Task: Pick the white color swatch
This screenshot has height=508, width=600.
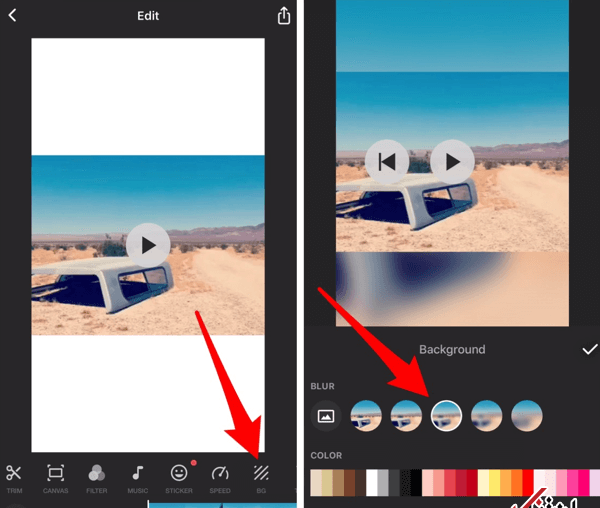Action: (372, 483)
